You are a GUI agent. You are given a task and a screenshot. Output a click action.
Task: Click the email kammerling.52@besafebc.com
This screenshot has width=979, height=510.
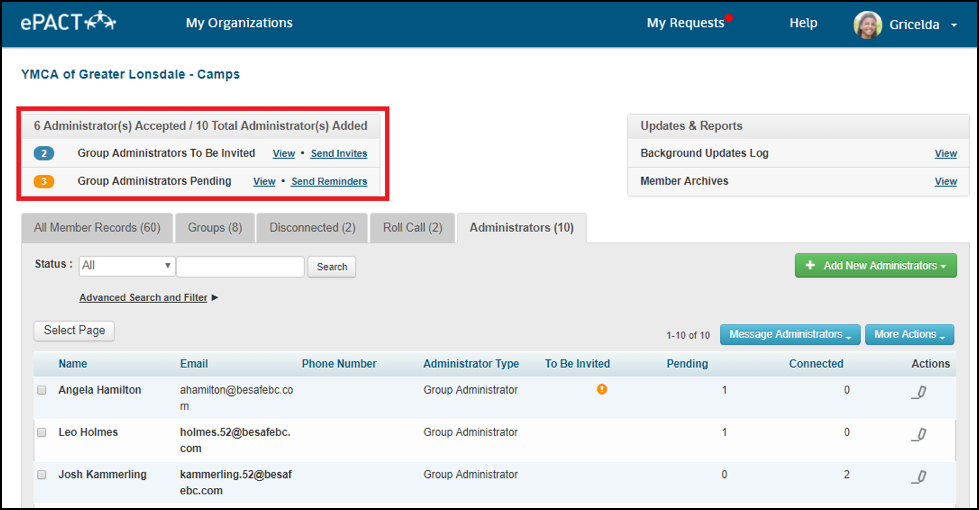click(x=236, y=483)
